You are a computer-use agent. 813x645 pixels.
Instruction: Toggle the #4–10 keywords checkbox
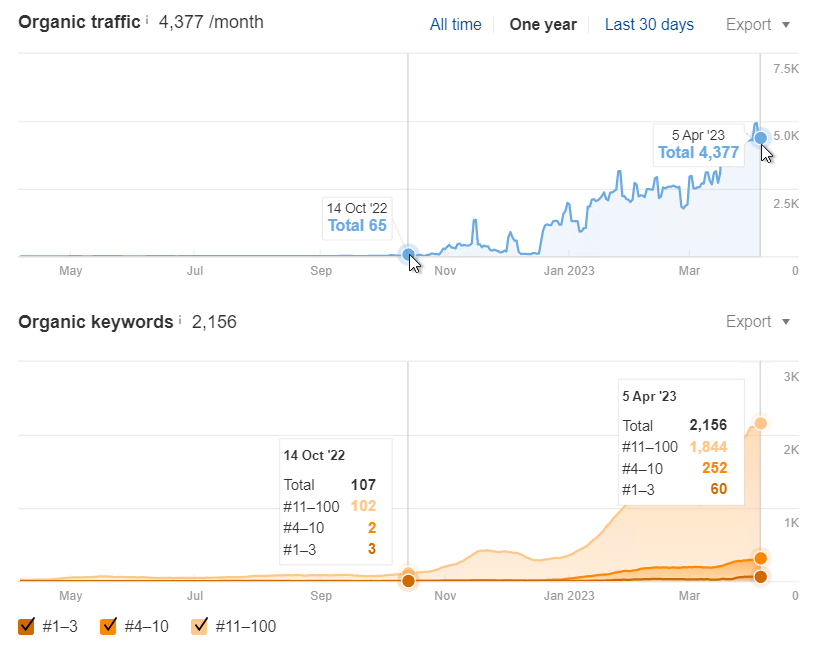click(x=108, y=626)
